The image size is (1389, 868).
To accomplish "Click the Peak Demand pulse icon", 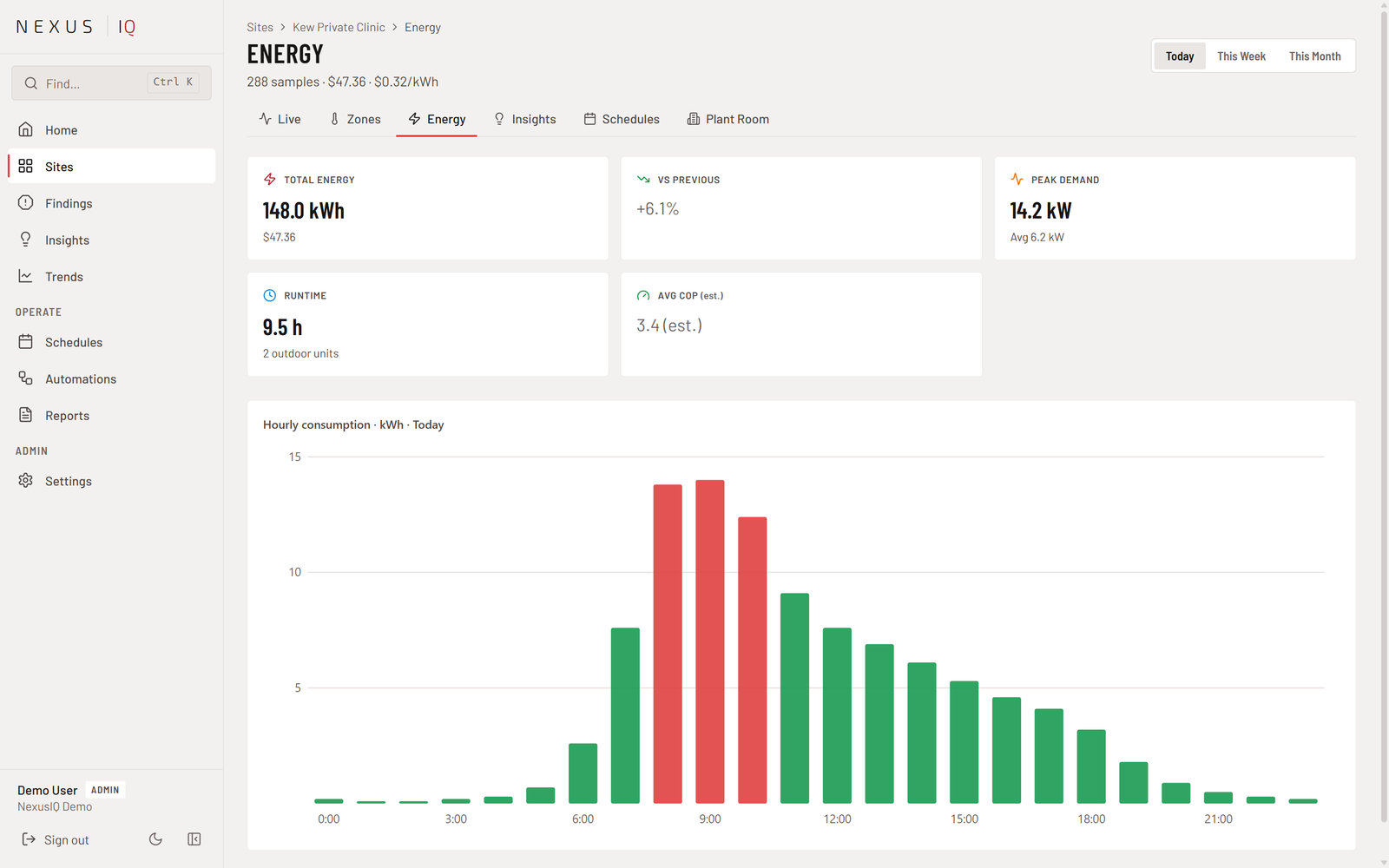I will [x=1017, y=180].
